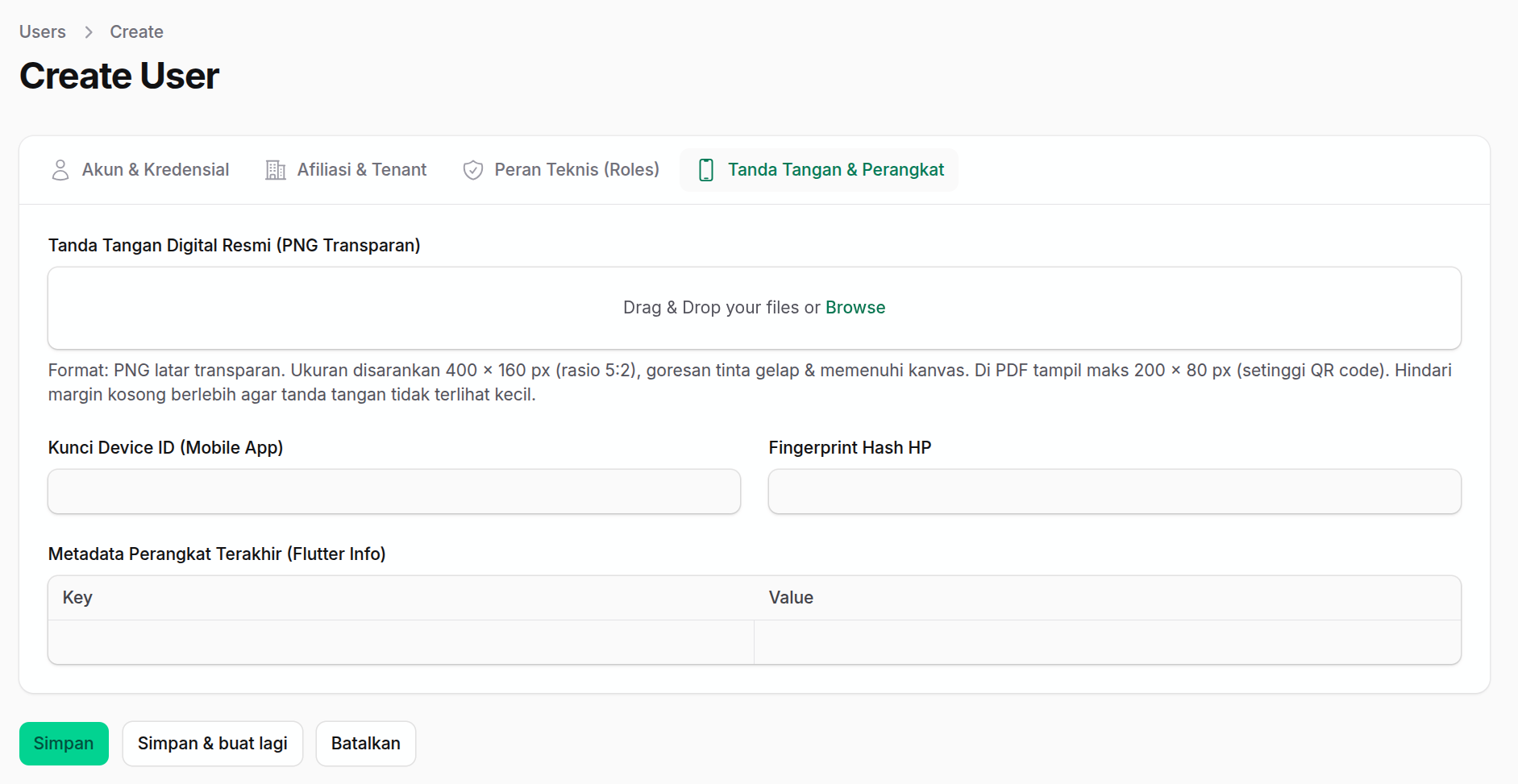The width and height of the screenshot is (1518, 784).
Task: Click the Simpan button
Action: [64, 744]
